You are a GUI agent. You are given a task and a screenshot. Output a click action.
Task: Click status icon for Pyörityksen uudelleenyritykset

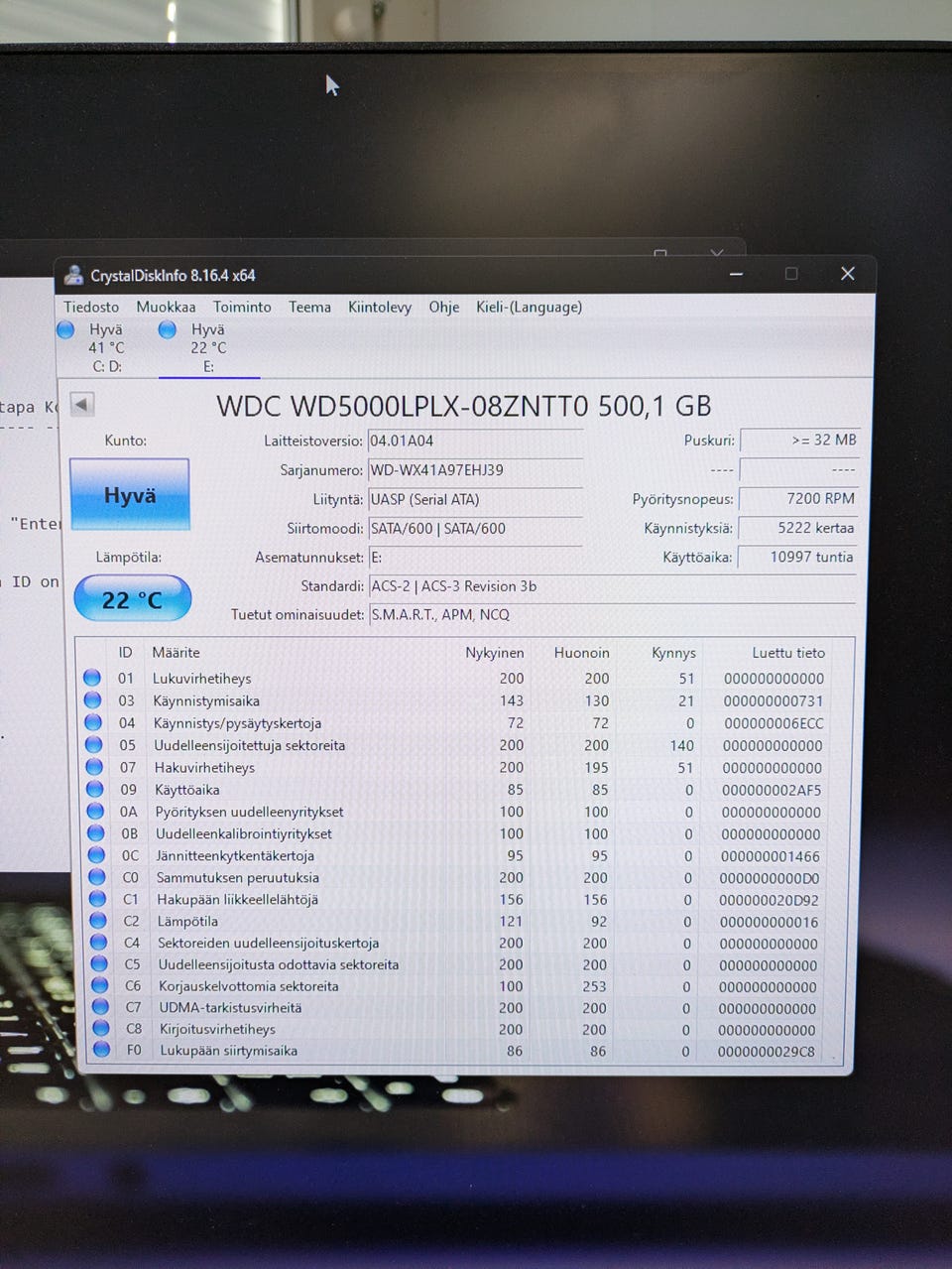[95, 811]
